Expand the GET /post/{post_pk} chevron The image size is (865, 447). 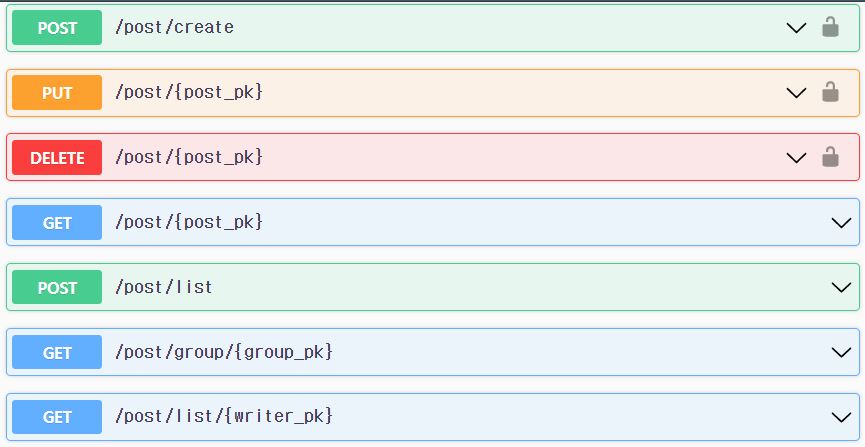click(x=841, y=223)
